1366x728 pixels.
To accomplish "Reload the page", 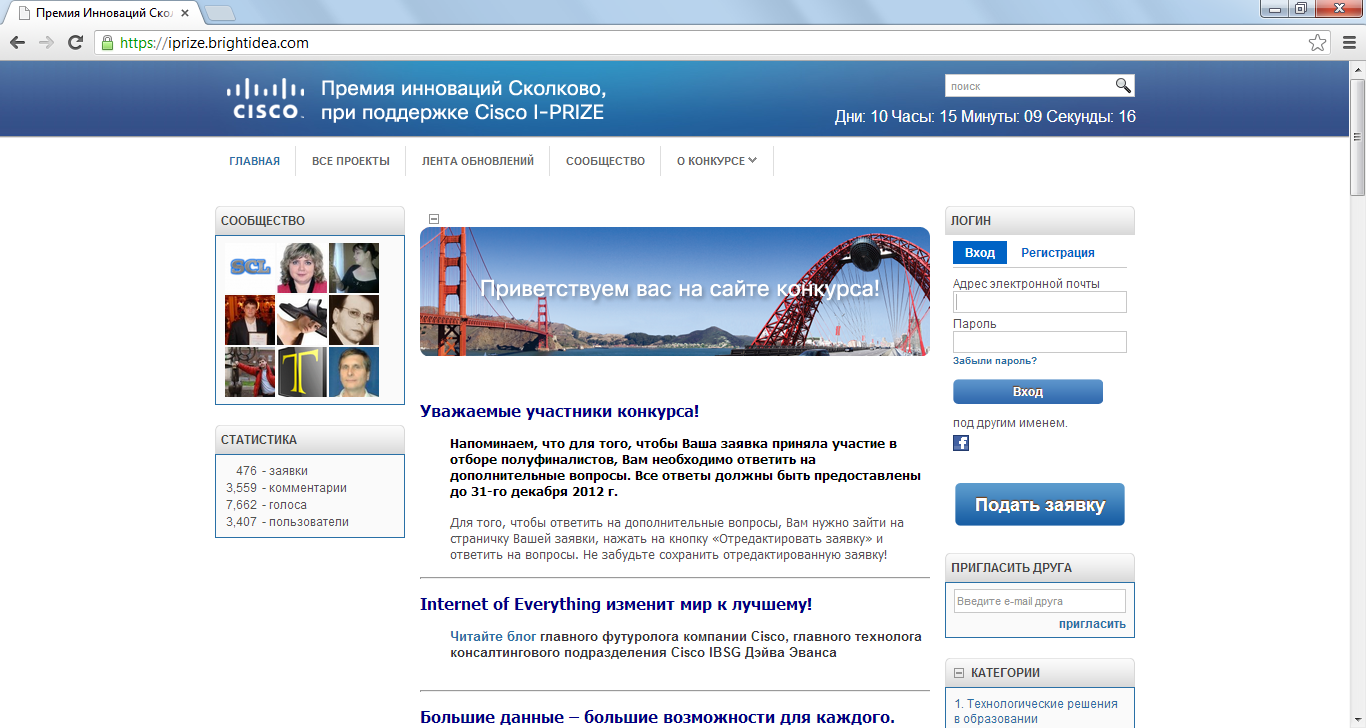I will tap(75, 43).
